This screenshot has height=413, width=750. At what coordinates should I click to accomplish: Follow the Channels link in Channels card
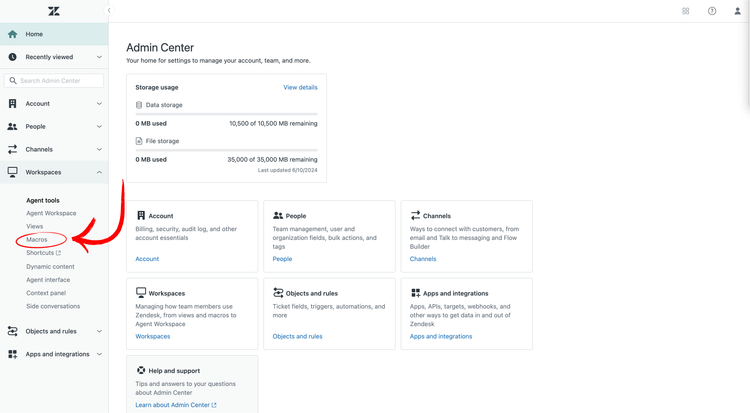[423, 259]
